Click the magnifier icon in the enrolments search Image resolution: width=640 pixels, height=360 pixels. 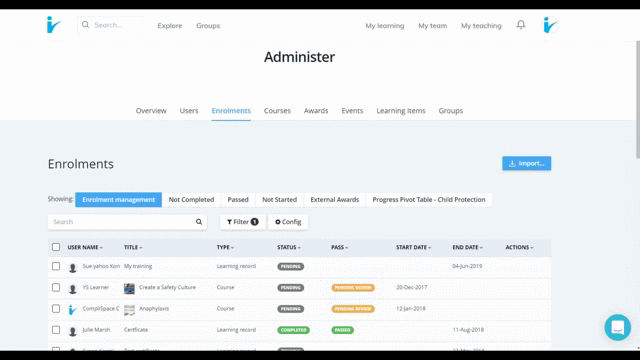coord(199,222)
